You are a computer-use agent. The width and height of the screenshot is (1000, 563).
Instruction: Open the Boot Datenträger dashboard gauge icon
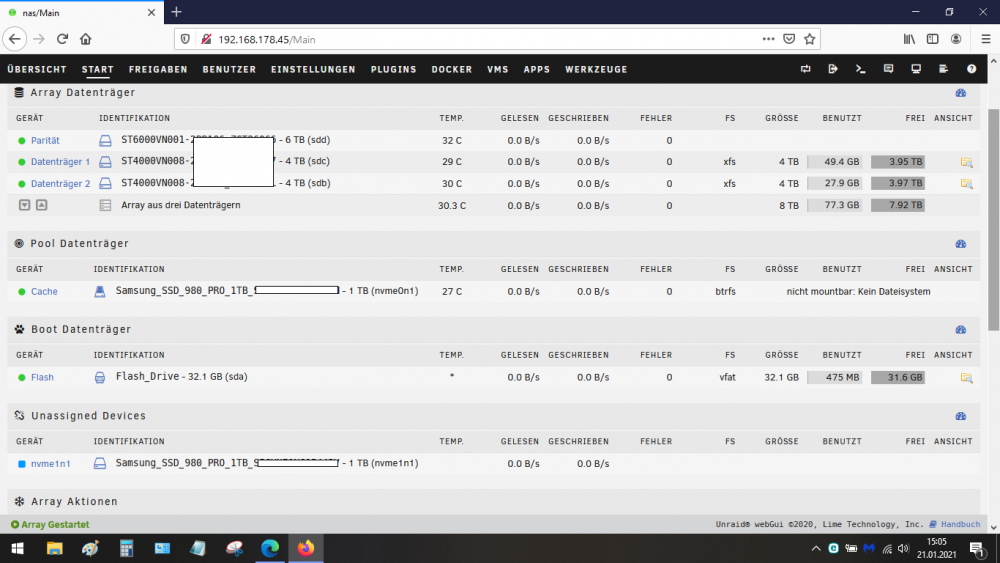[960, 330]
